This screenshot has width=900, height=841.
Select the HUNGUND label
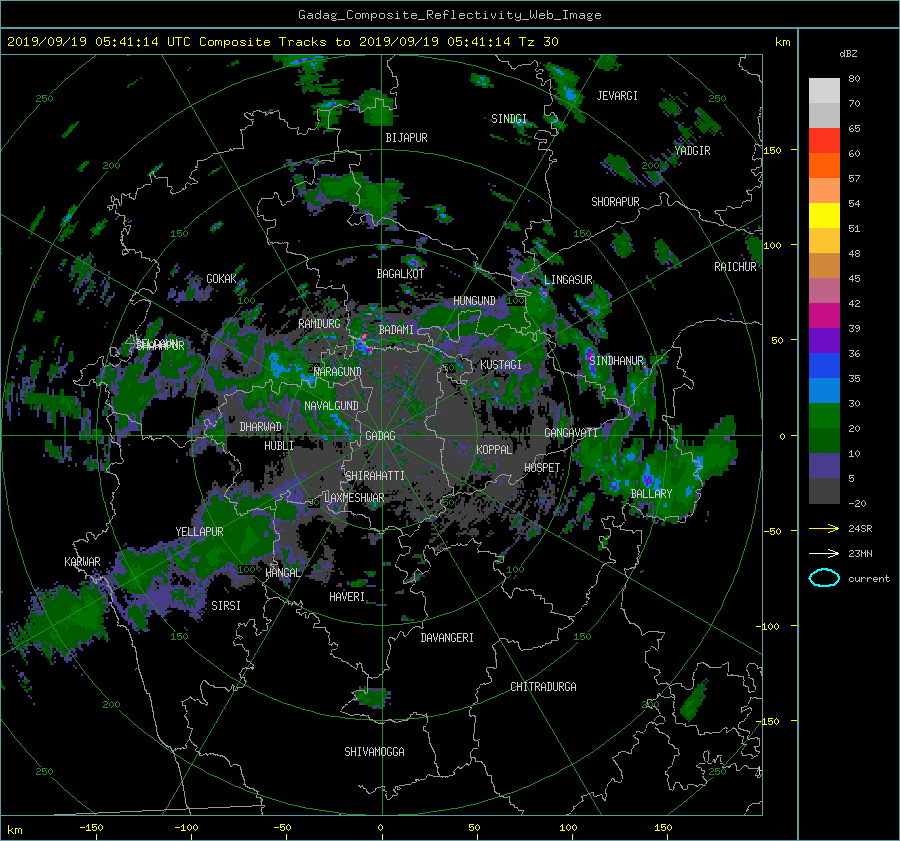[474, 301]
